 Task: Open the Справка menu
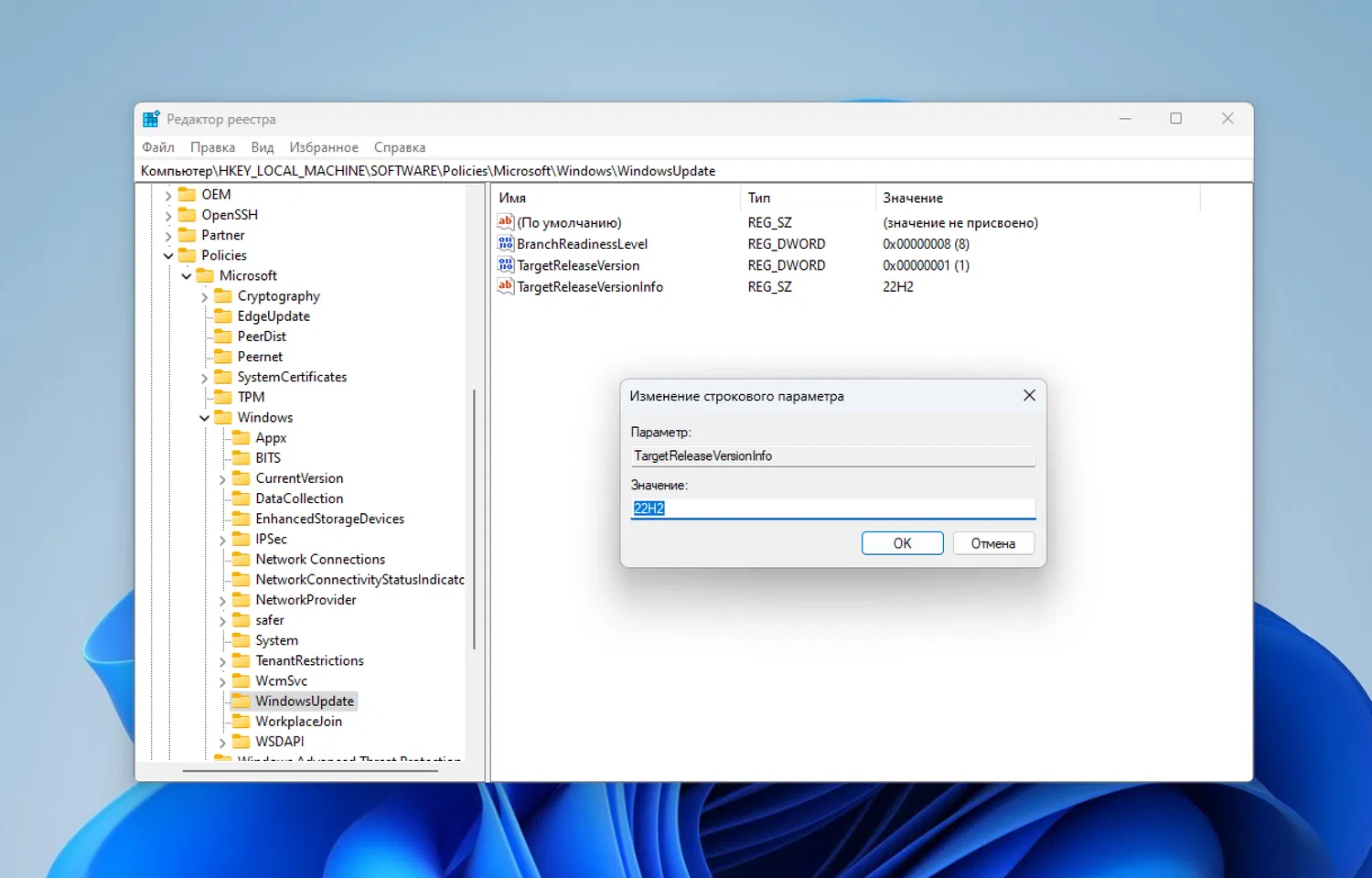click(400, 147)
